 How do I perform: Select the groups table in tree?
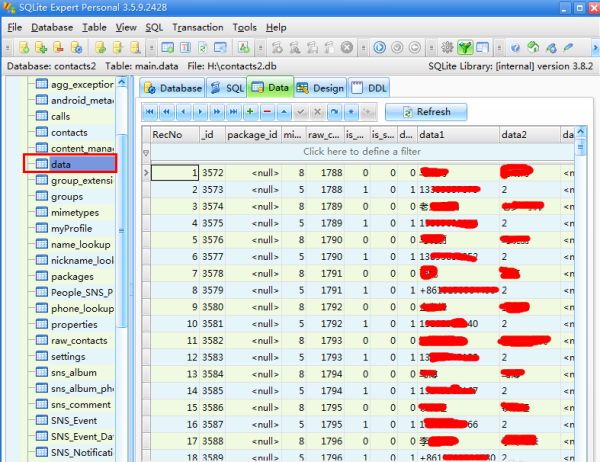(x=67, y=196)
